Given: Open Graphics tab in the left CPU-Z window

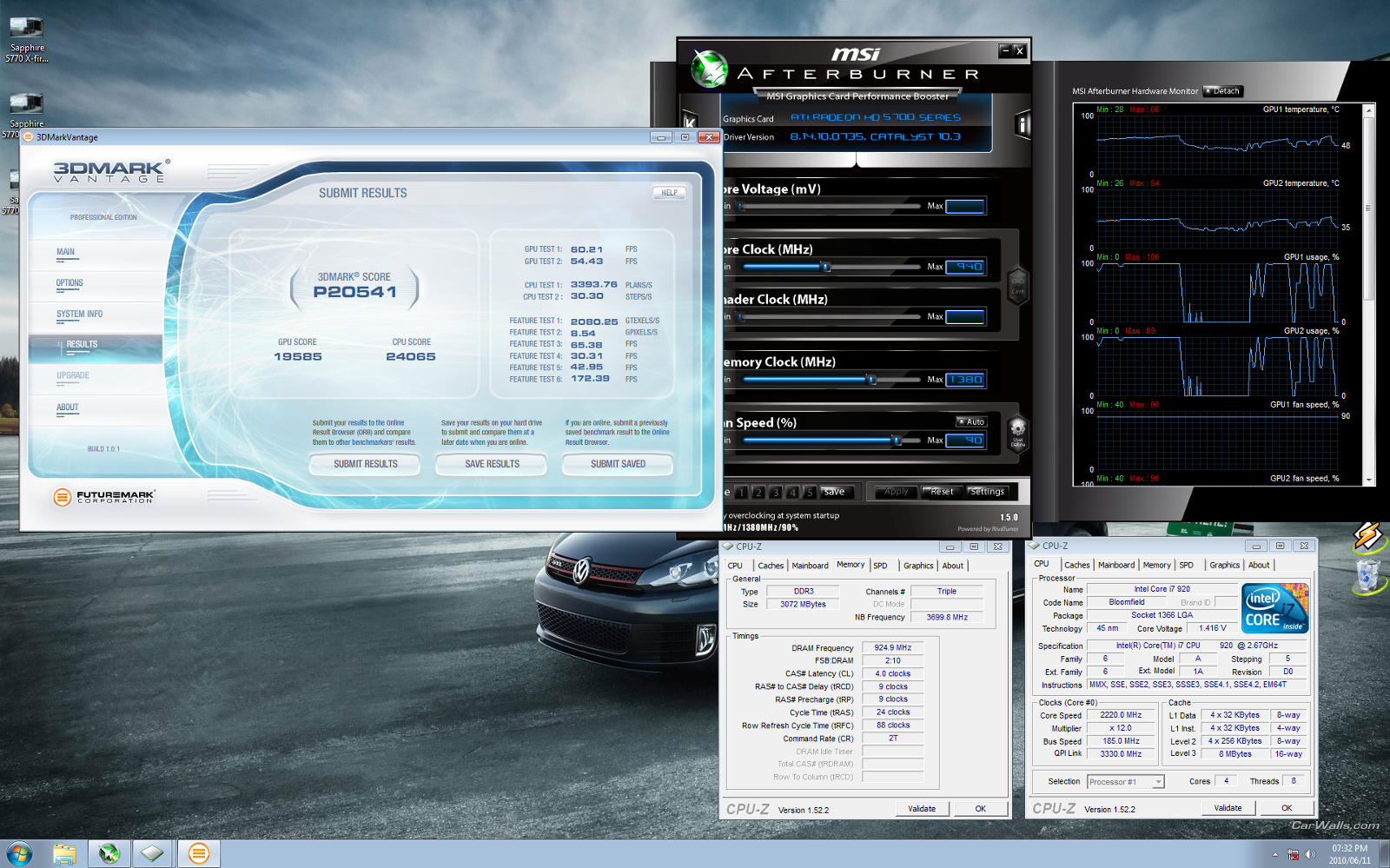Looking at the screenshot, I should tap(918, 566).
